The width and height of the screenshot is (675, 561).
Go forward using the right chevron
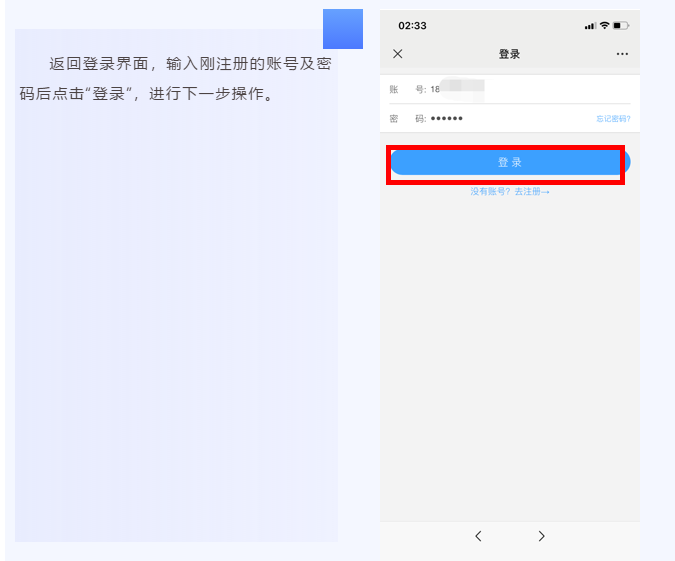(x=542, y=536)
